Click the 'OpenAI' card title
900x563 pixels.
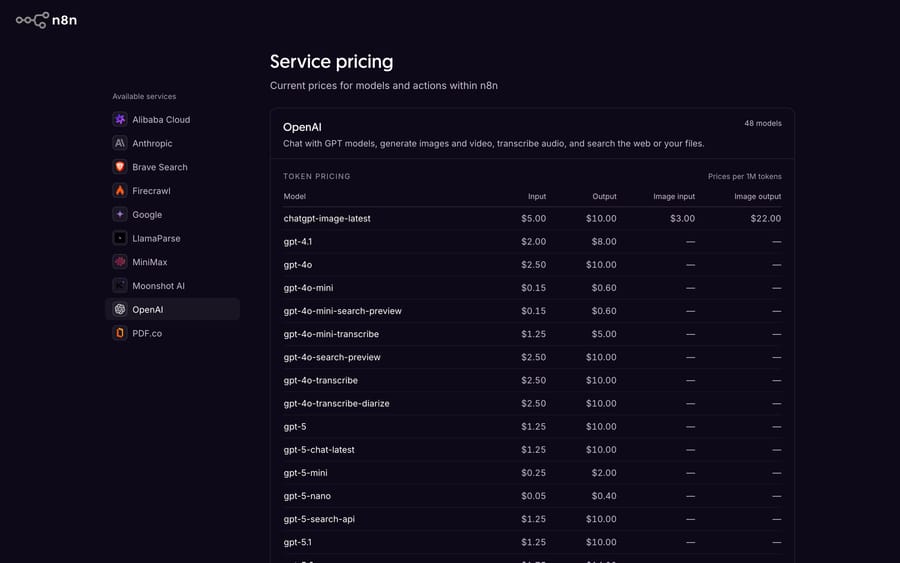(x=302, y=127)
